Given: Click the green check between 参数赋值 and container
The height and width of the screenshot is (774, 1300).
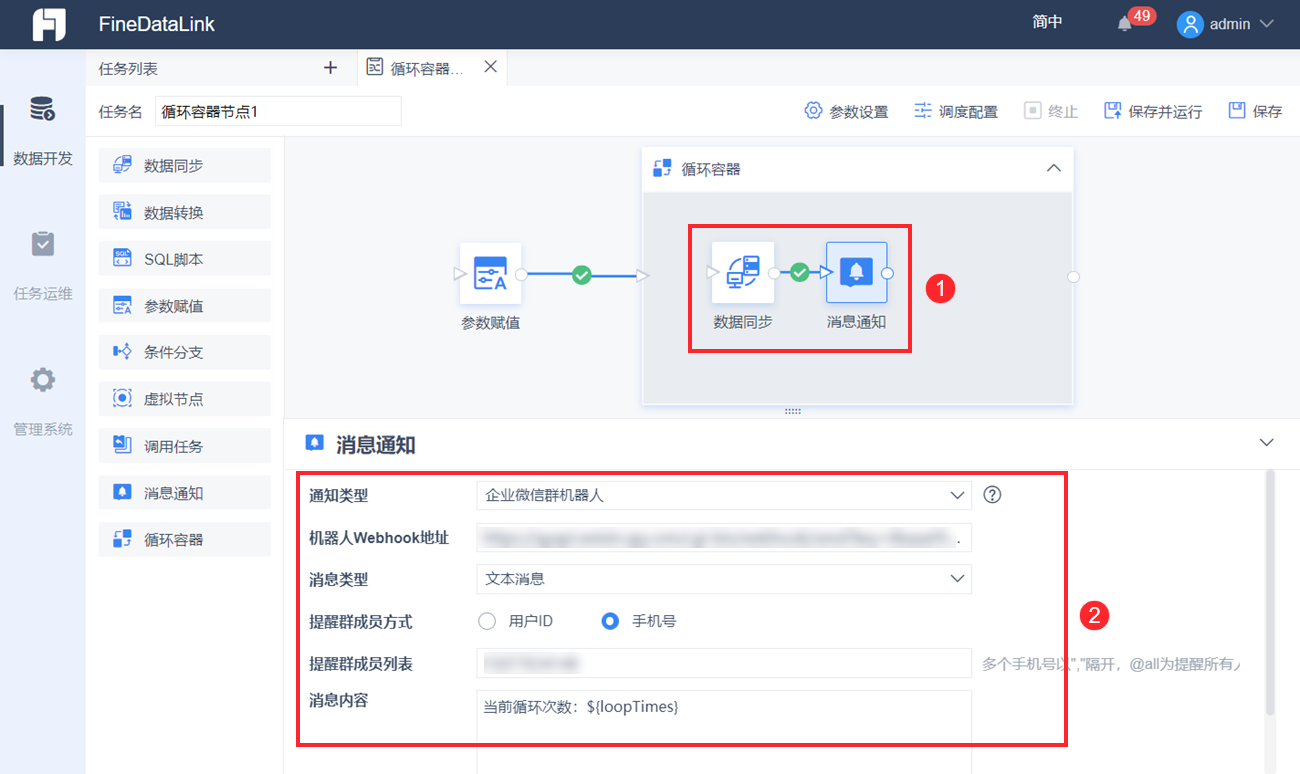Looking at the screenshot, I should pyautogui.click(x=582, y=274).
